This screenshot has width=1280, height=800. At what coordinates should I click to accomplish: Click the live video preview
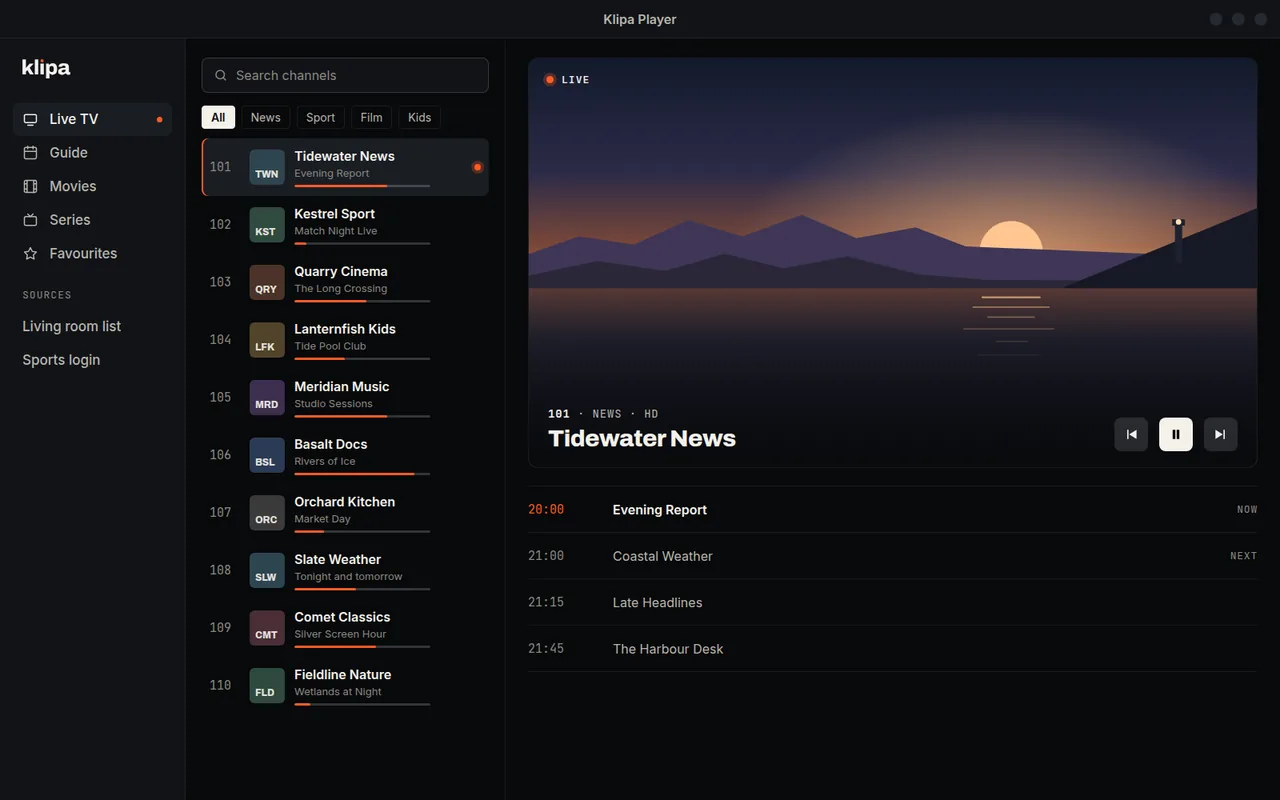click(892, 262)
